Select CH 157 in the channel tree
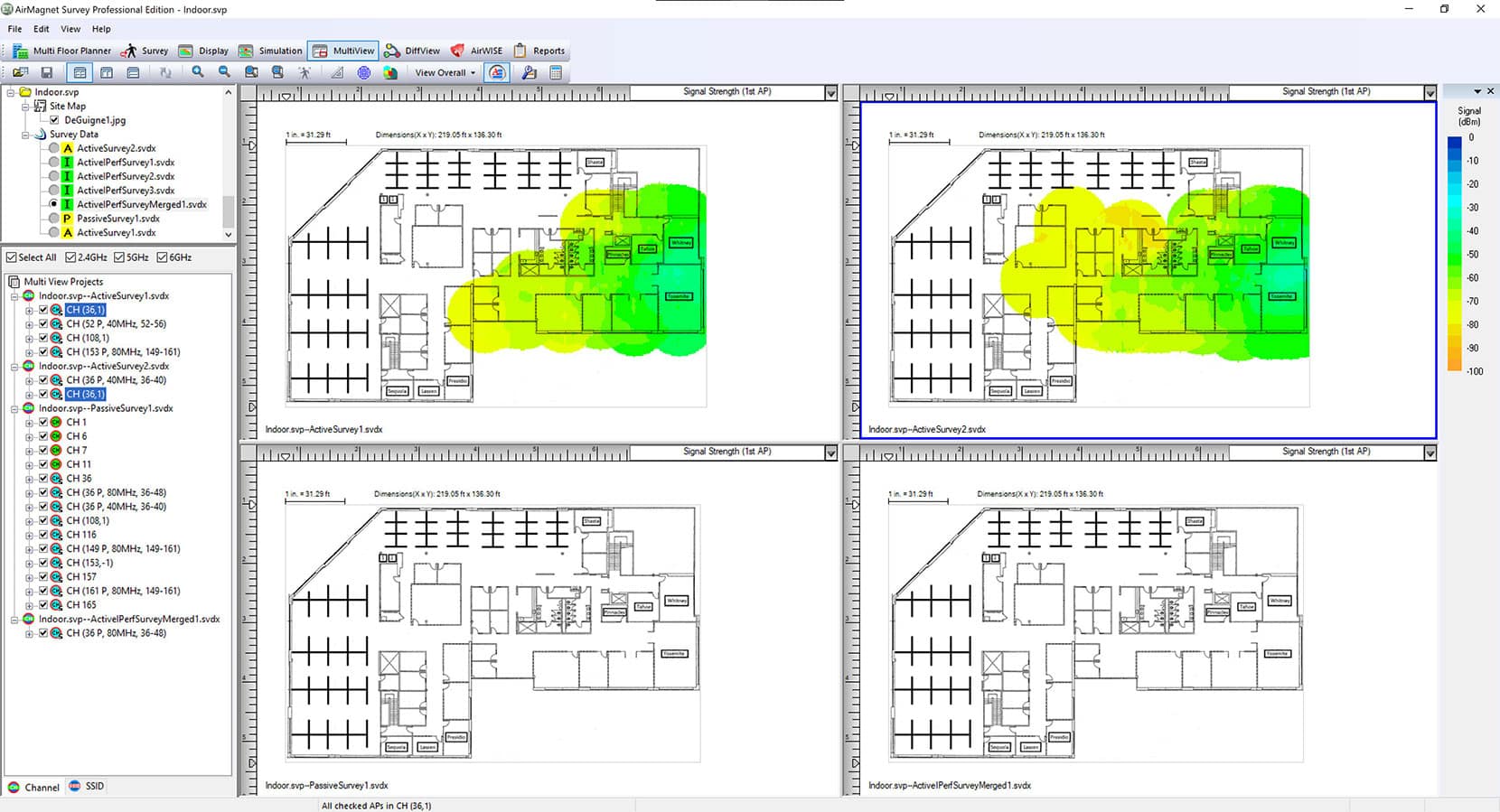Image resolution: width=1500 pixels, height=812 pixels. [80, 576]
